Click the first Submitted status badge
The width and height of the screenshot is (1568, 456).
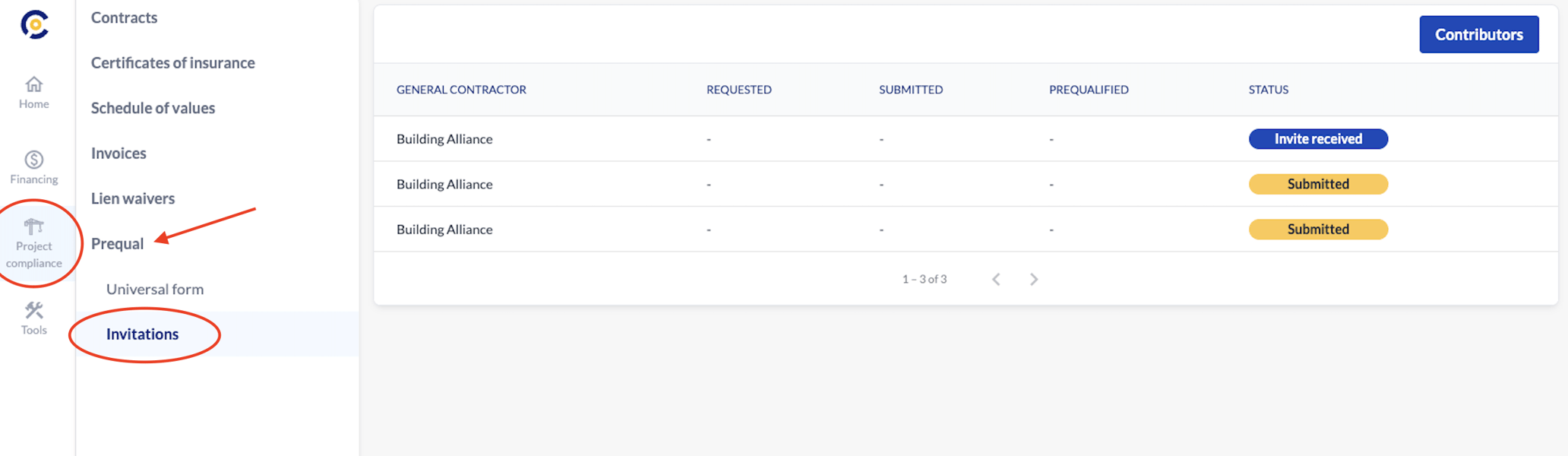click(1318, 184)
